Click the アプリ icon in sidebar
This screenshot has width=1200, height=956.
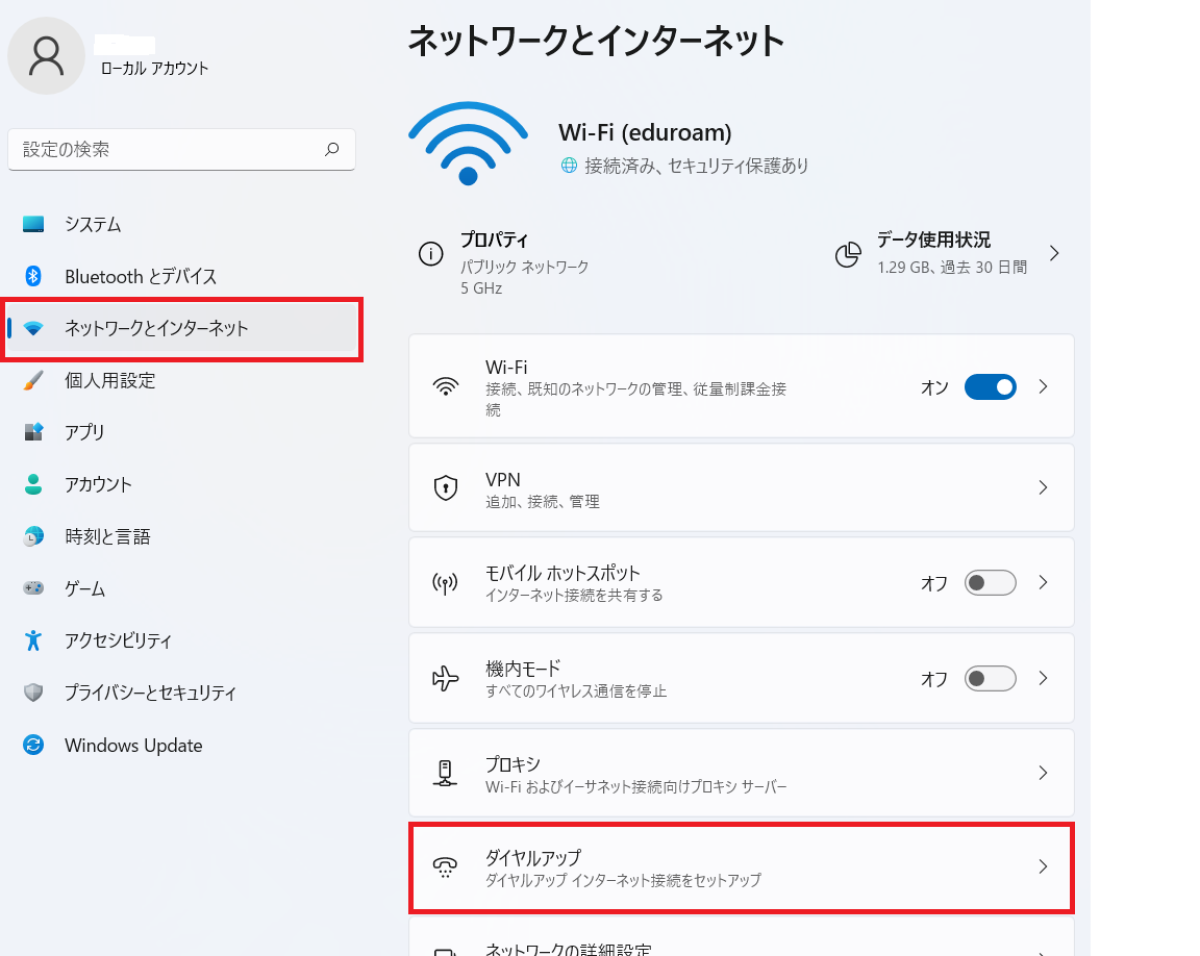(x=34, y=432)
